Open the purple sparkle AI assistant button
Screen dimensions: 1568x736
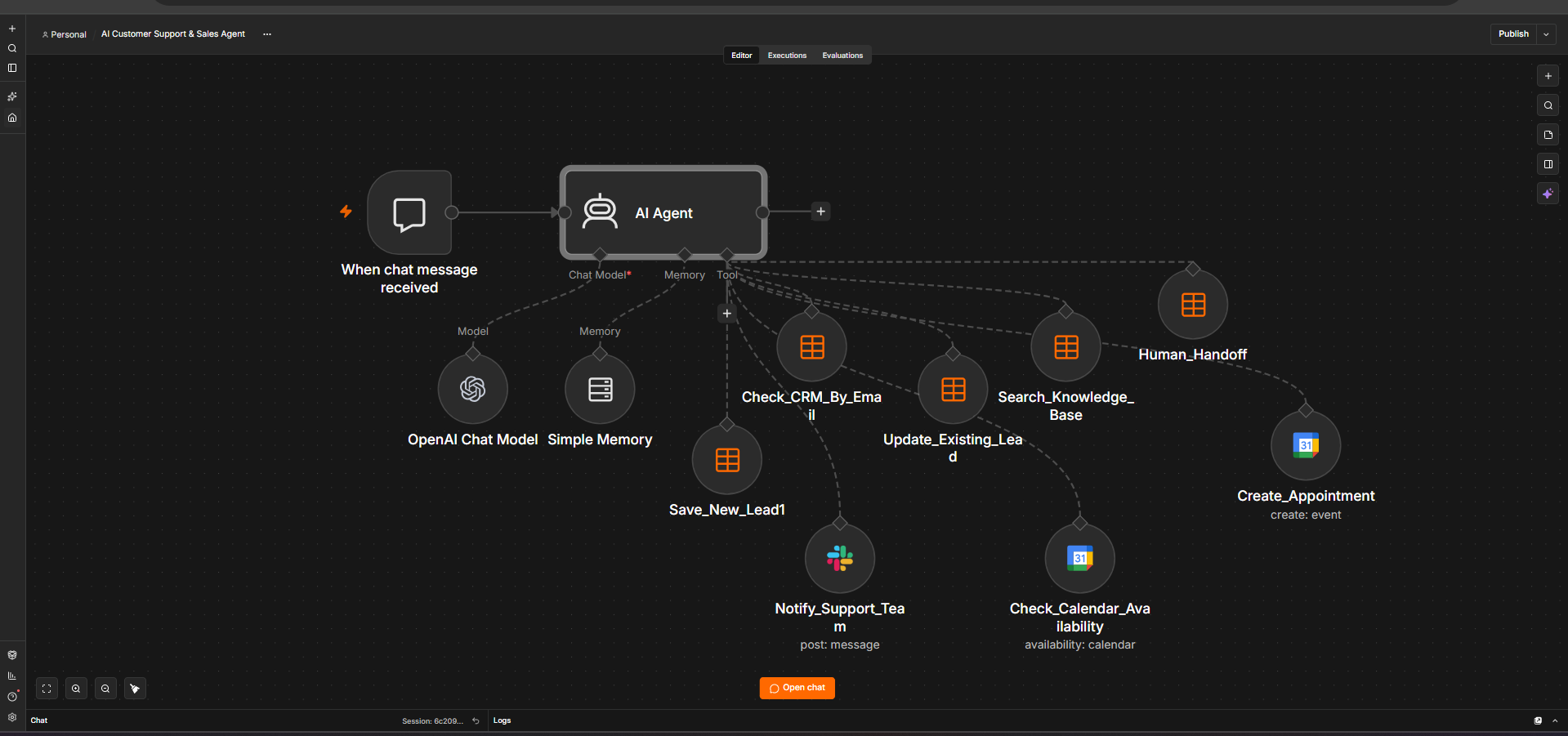point(1548,194)
